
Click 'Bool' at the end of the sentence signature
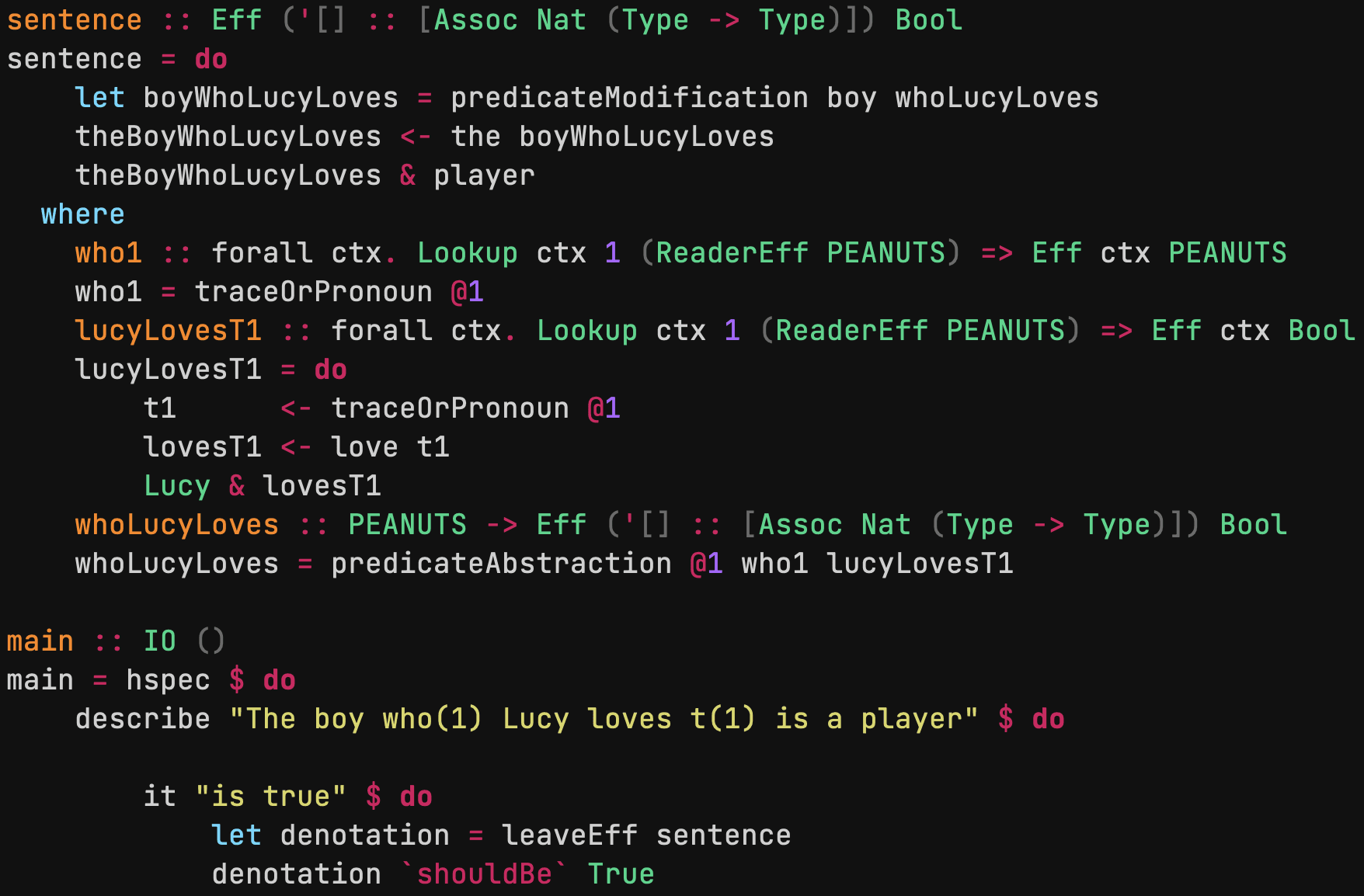point(928,19)
